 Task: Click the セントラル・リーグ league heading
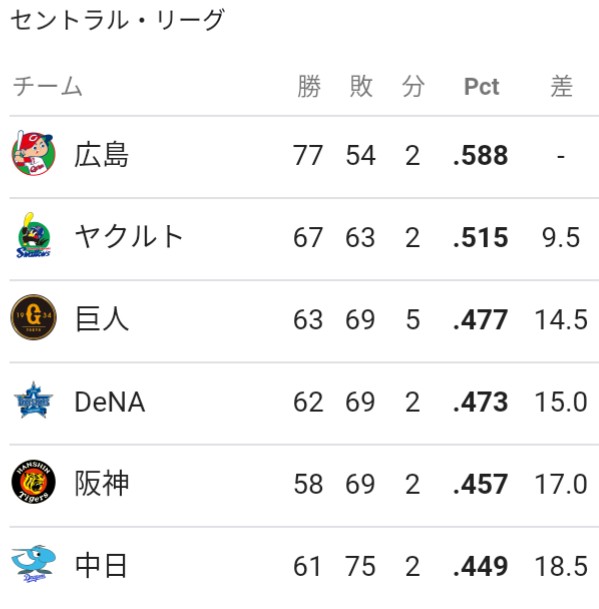pos(117,19)
